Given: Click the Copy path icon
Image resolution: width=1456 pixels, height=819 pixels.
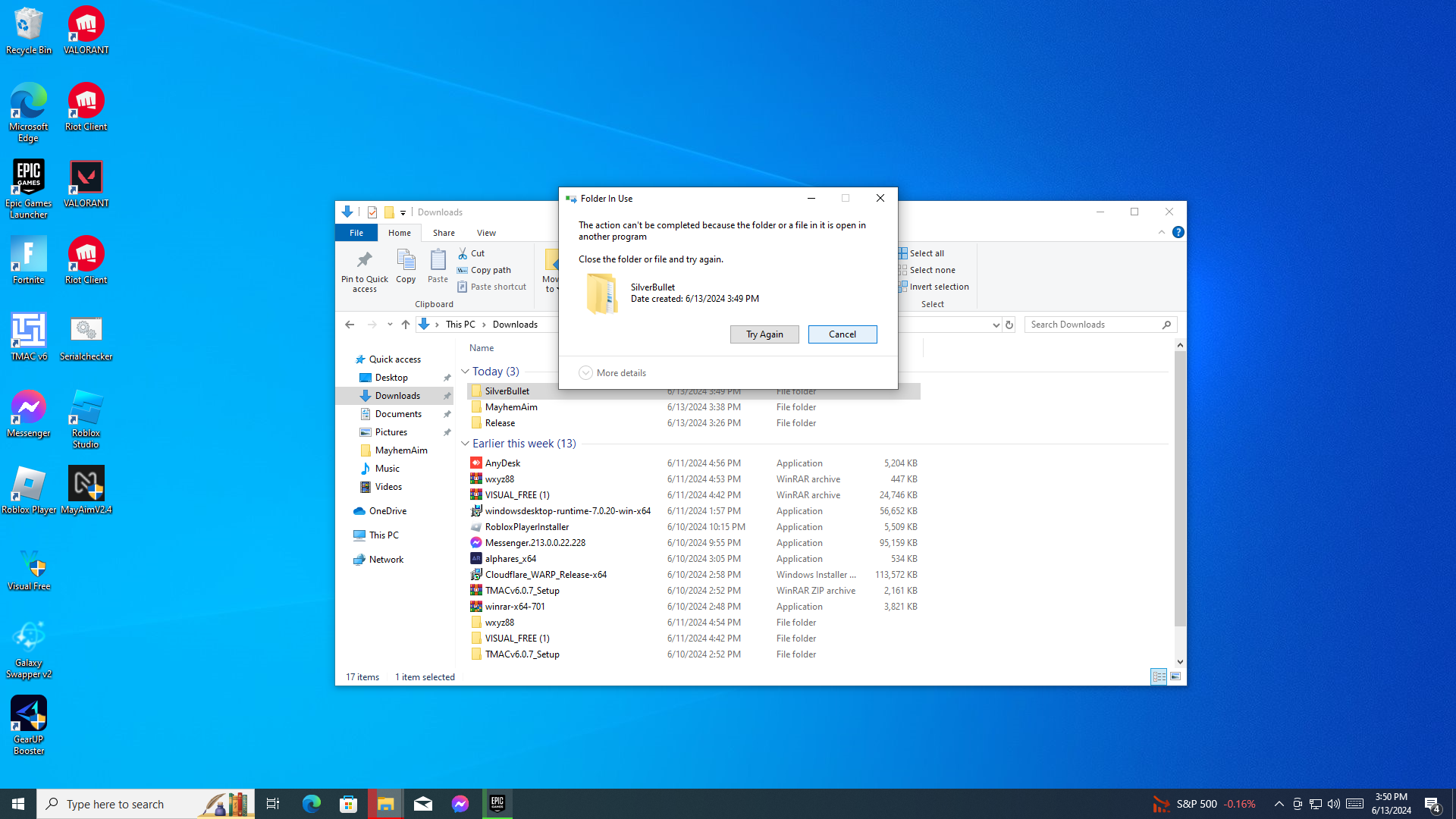Looking at the screenshot, I should (x=463, y=270).
